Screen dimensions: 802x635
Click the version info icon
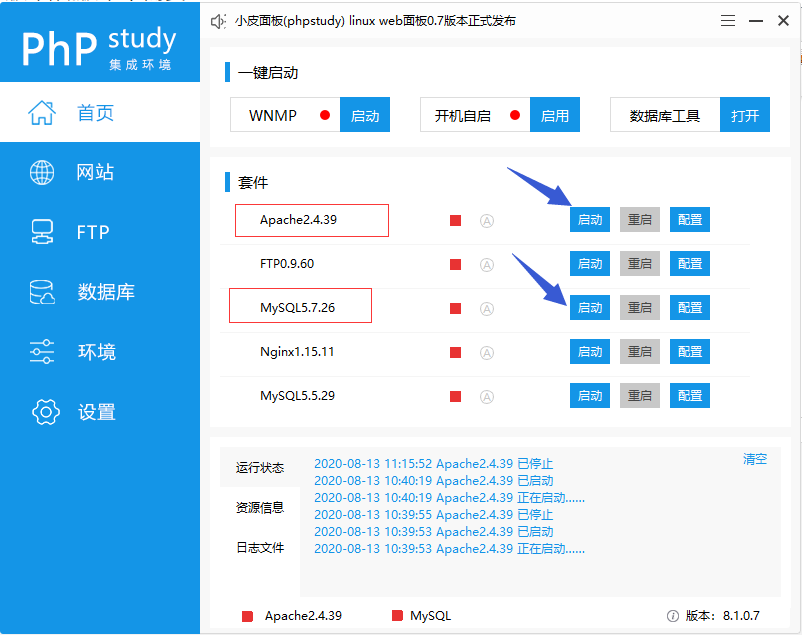point(673,616)
